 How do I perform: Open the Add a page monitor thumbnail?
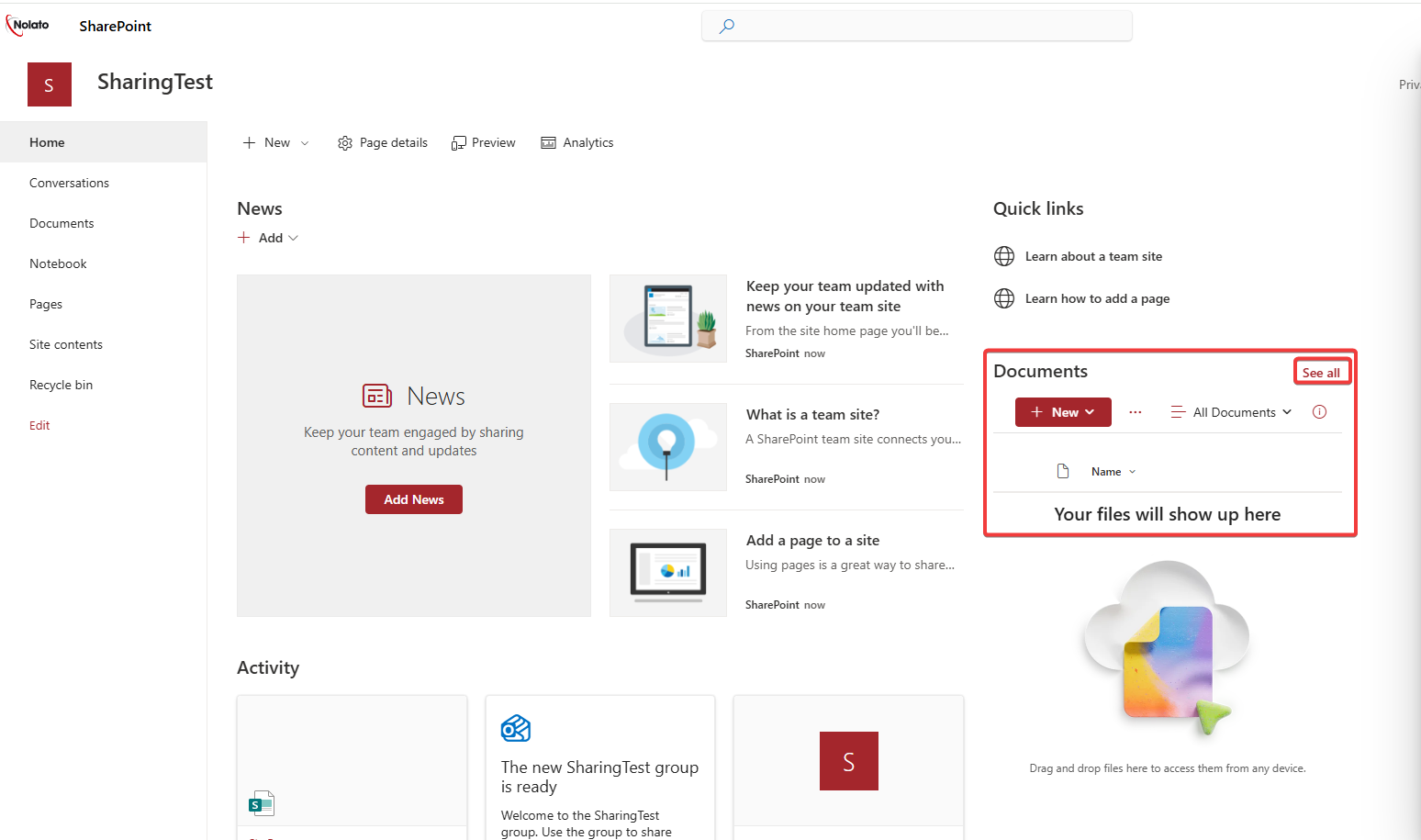tap(668, 573)
